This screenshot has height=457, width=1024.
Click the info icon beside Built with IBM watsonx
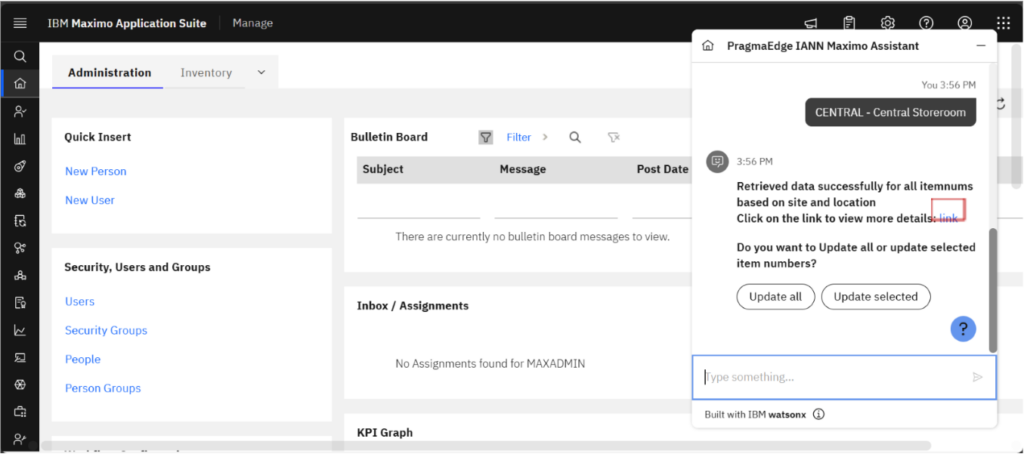(818, 414)
